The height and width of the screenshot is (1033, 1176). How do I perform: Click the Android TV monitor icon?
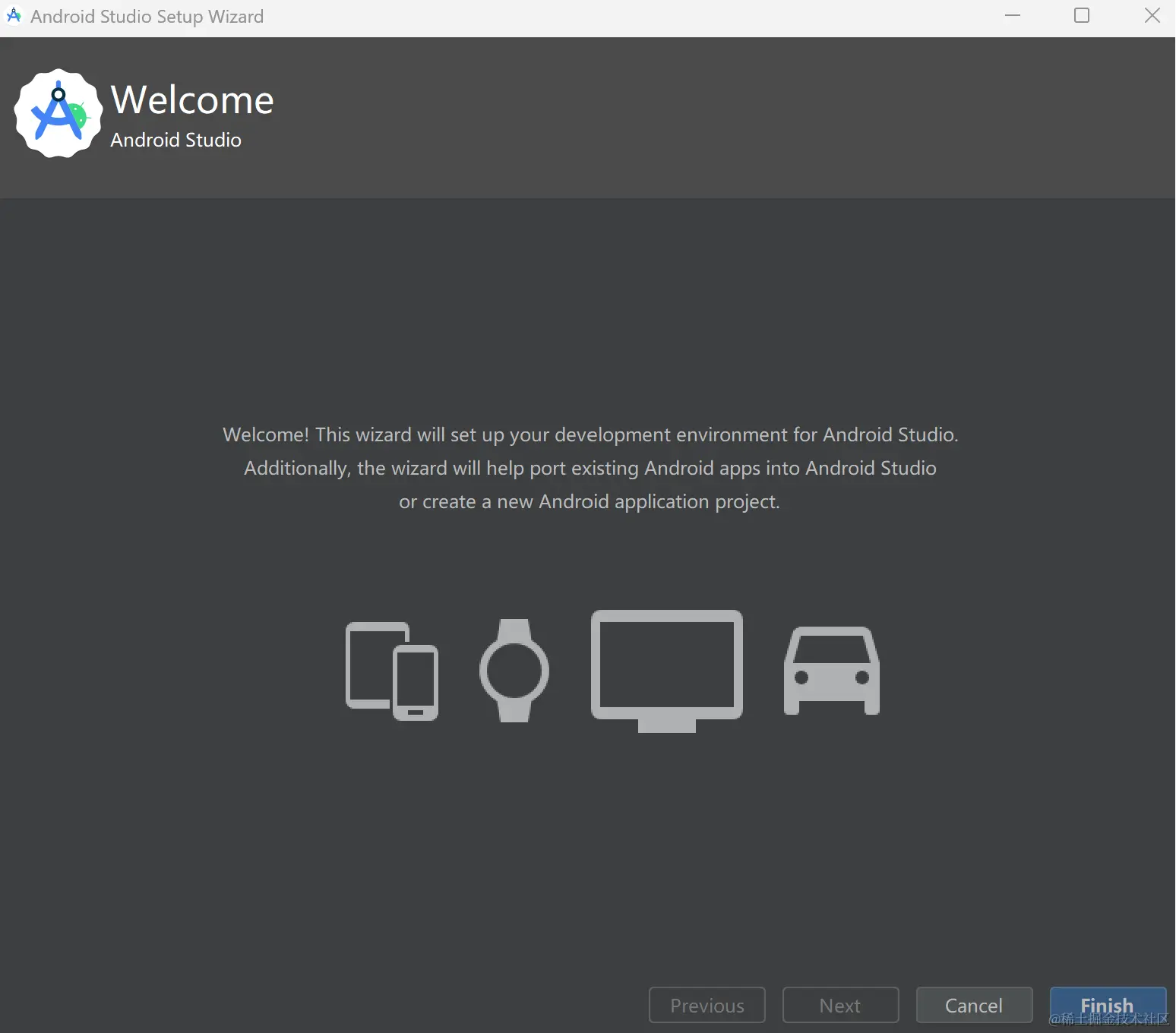point(667,671)
